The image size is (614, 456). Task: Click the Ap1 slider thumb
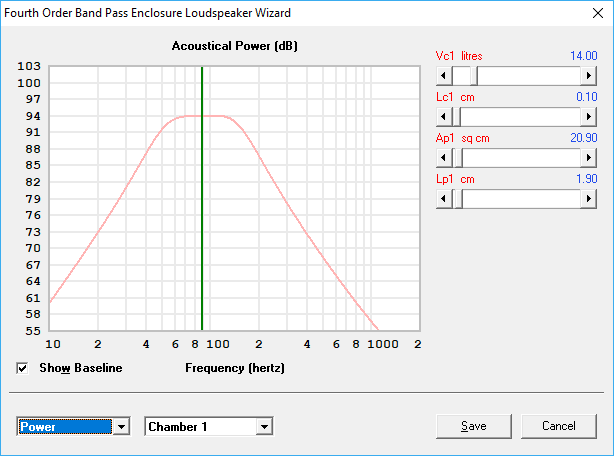[458, 158]
